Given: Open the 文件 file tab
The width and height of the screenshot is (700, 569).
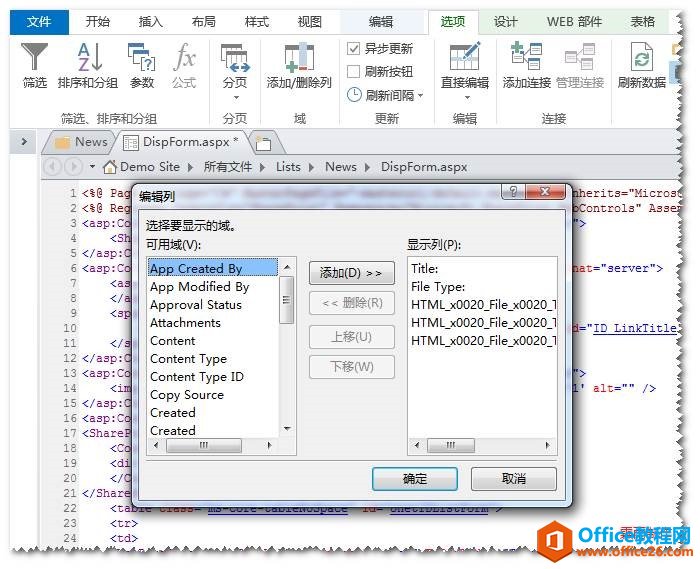Looking at the screenshot, I should [x=39, y=22].
